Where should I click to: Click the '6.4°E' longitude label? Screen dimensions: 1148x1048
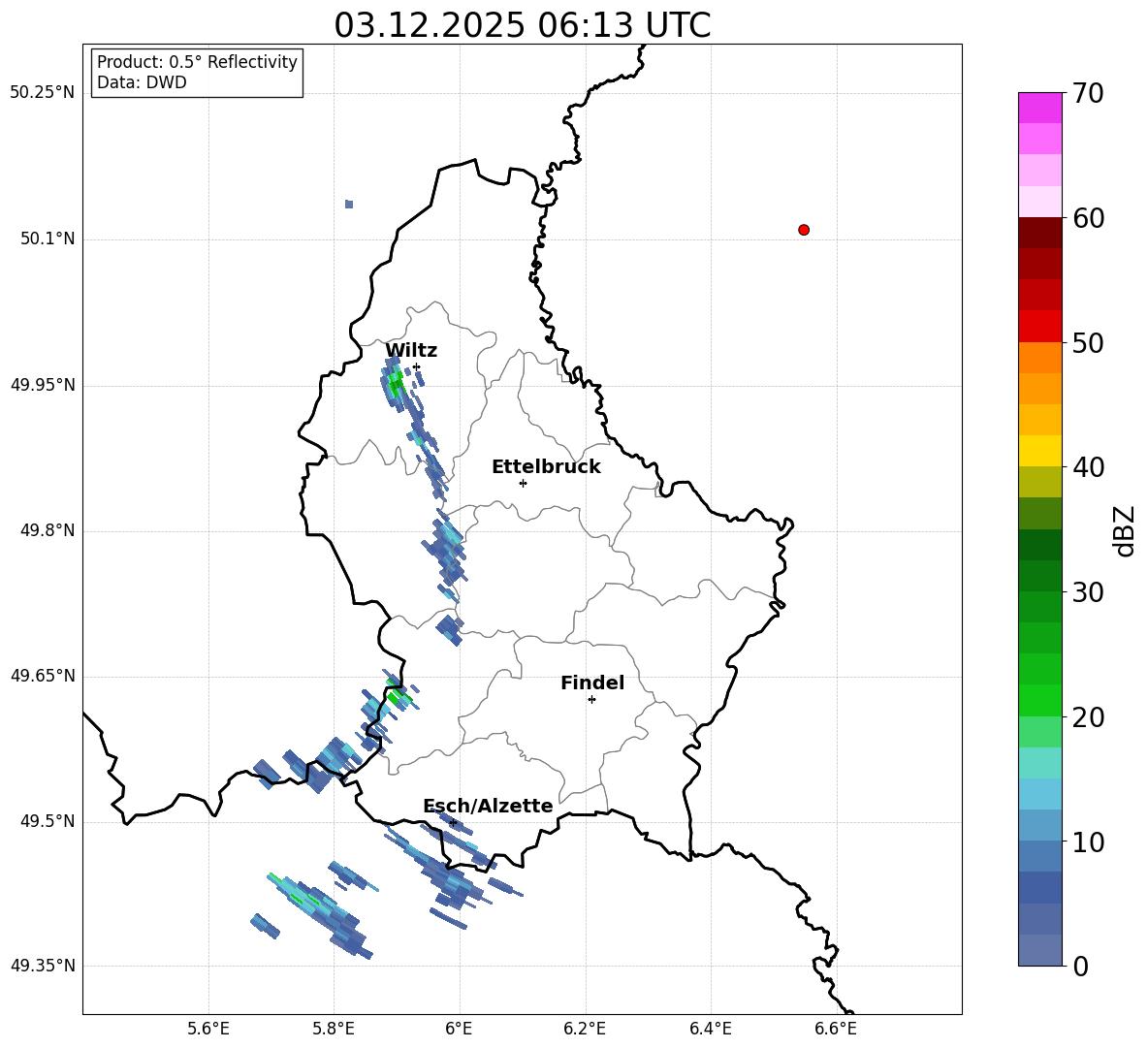(710, 1029)
